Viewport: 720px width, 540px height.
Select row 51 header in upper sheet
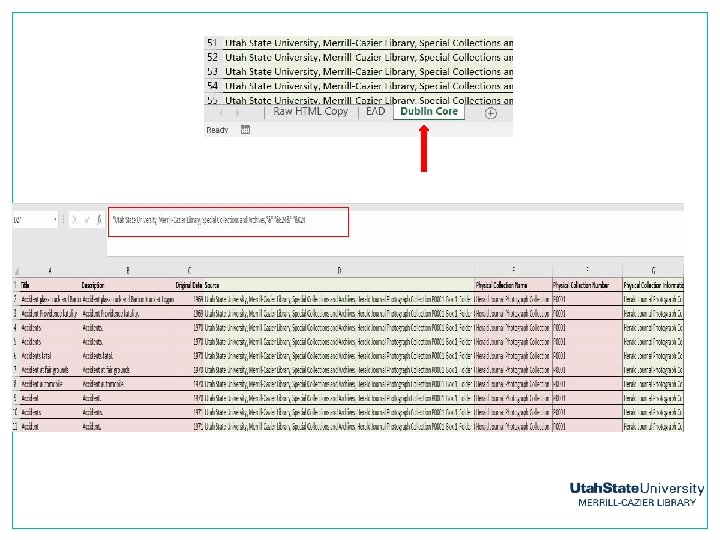click(212, 43)
